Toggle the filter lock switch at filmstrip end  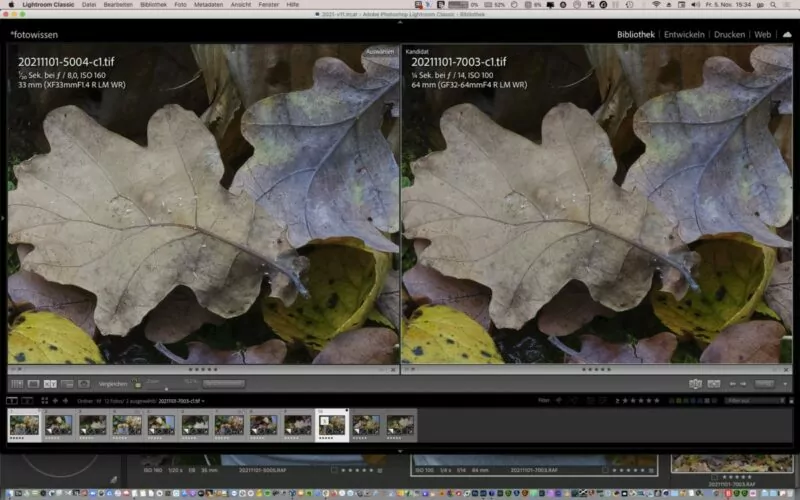coord(791,401)
